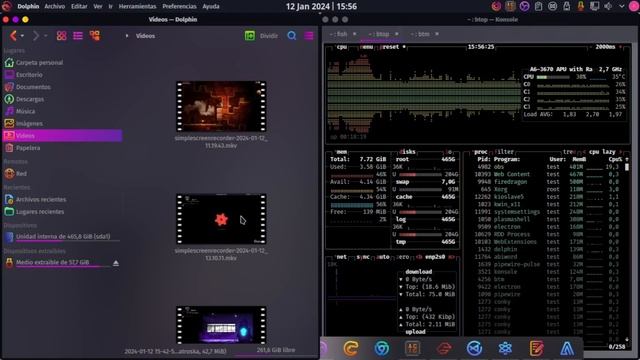This screenshot has height=360, width=640.
Task: Open Dolphin's hamburger menu
Action: (309, 36)
